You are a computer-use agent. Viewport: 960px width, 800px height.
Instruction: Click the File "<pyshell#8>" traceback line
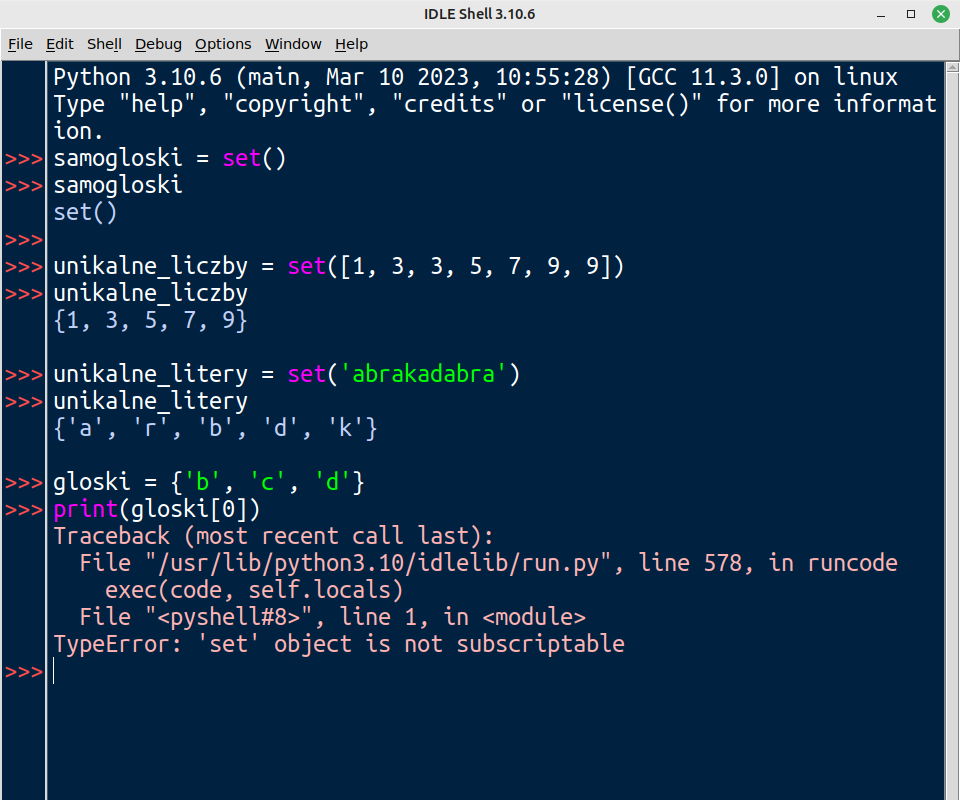coord(332,617)
